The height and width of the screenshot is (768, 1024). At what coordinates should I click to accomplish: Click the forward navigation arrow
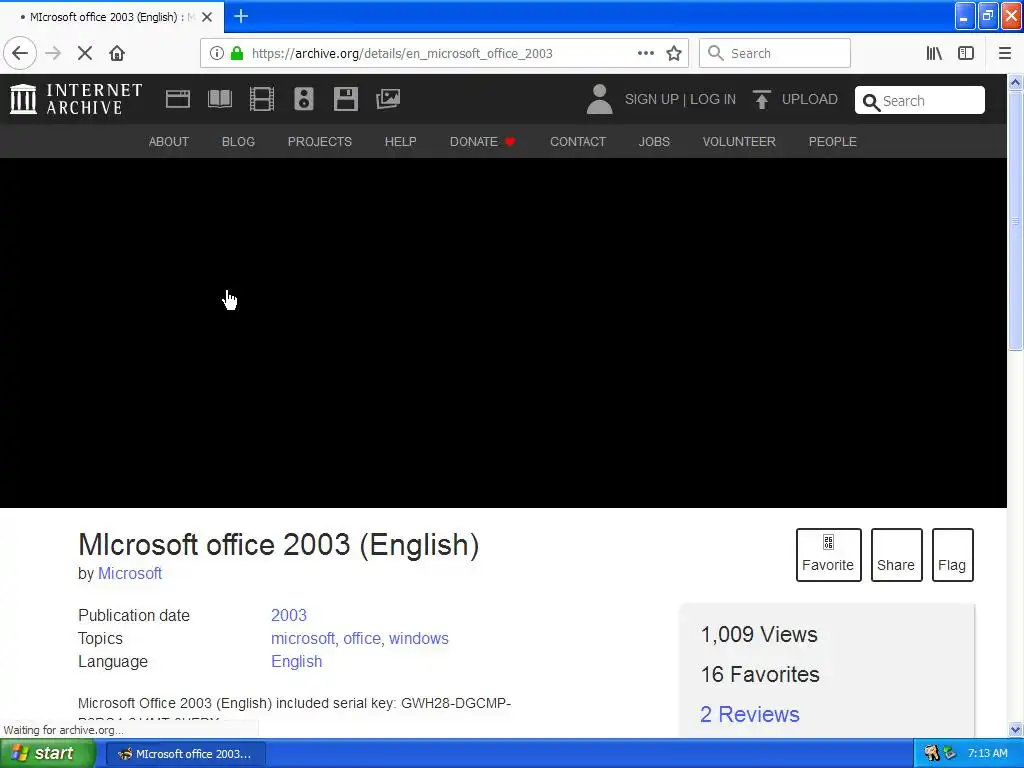pos(53,53)
